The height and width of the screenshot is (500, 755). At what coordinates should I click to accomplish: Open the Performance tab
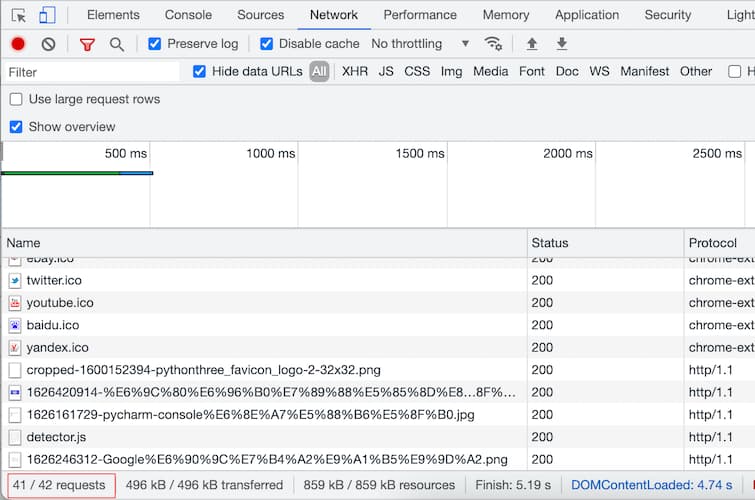[420, 15]
